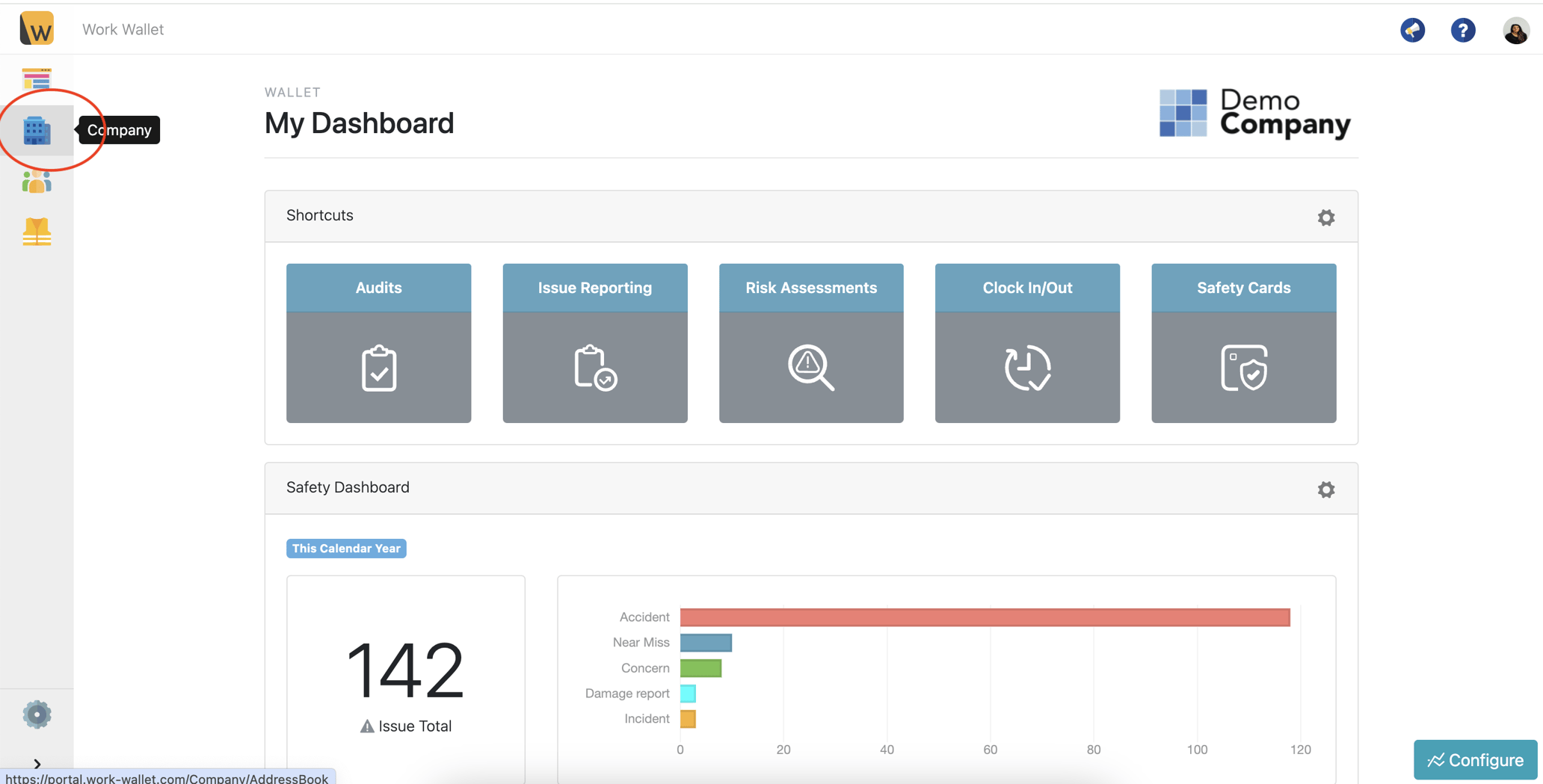Open the Safety Cards shortcut

(x=1244, y=343)
